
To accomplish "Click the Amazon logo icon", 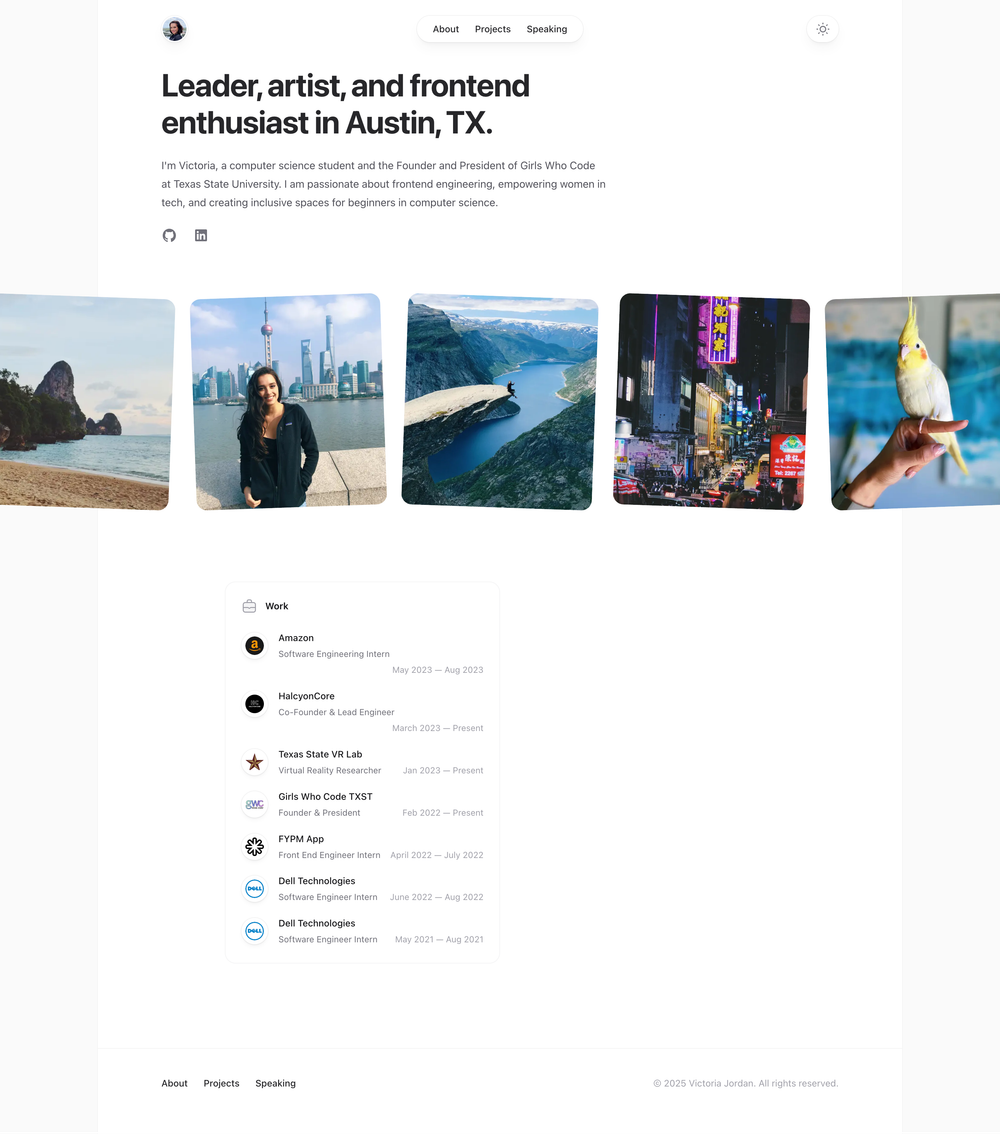I will (255, 645).
